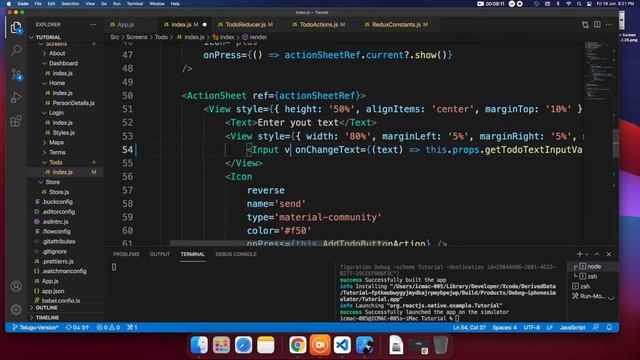Image resolution: width=640 pixels, height=360 pixels.
Task: Click the editor vertical scrollbar
Action: [x=616, y=143]
